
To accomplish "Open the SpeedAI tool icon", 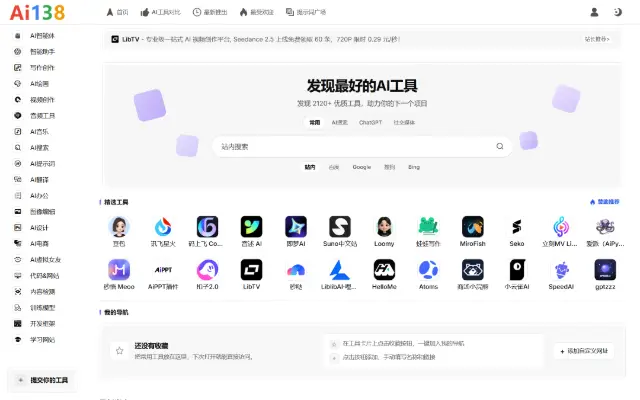I will (561, 270).
